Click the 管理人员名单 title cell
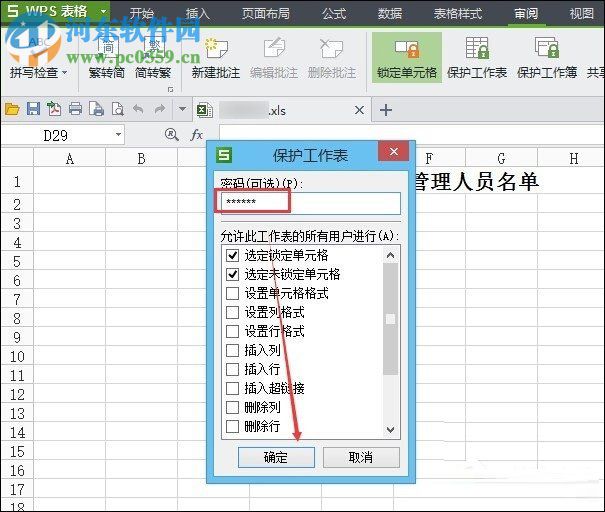605x512 pixels. pyautogui.click(x=477, y=181)
